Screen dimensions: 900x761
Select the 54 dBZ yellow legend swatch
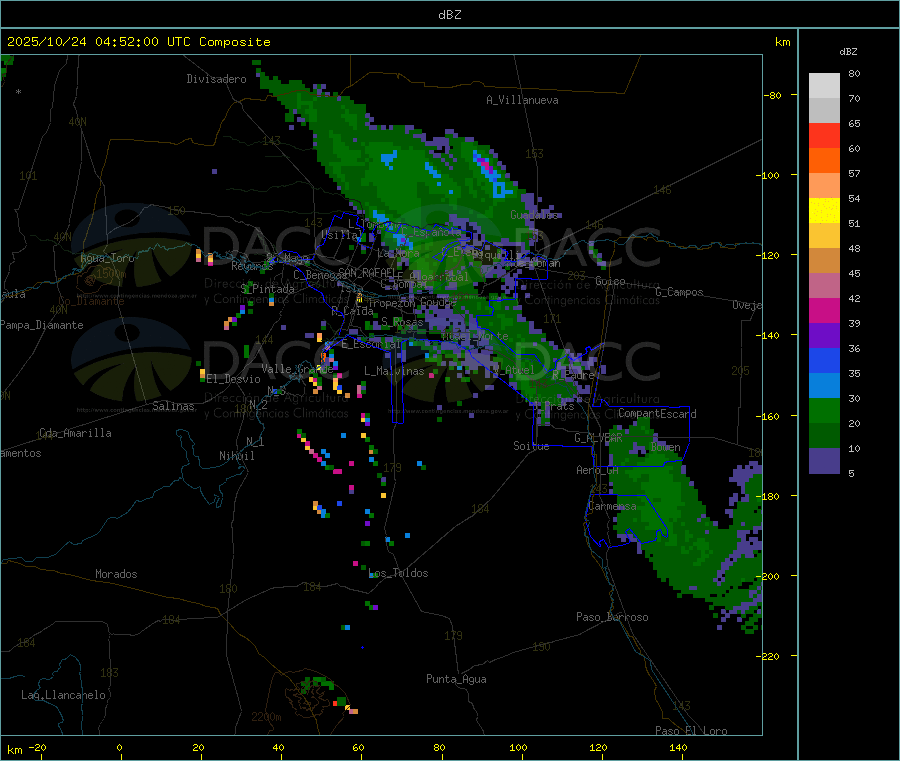coord(824,211)
